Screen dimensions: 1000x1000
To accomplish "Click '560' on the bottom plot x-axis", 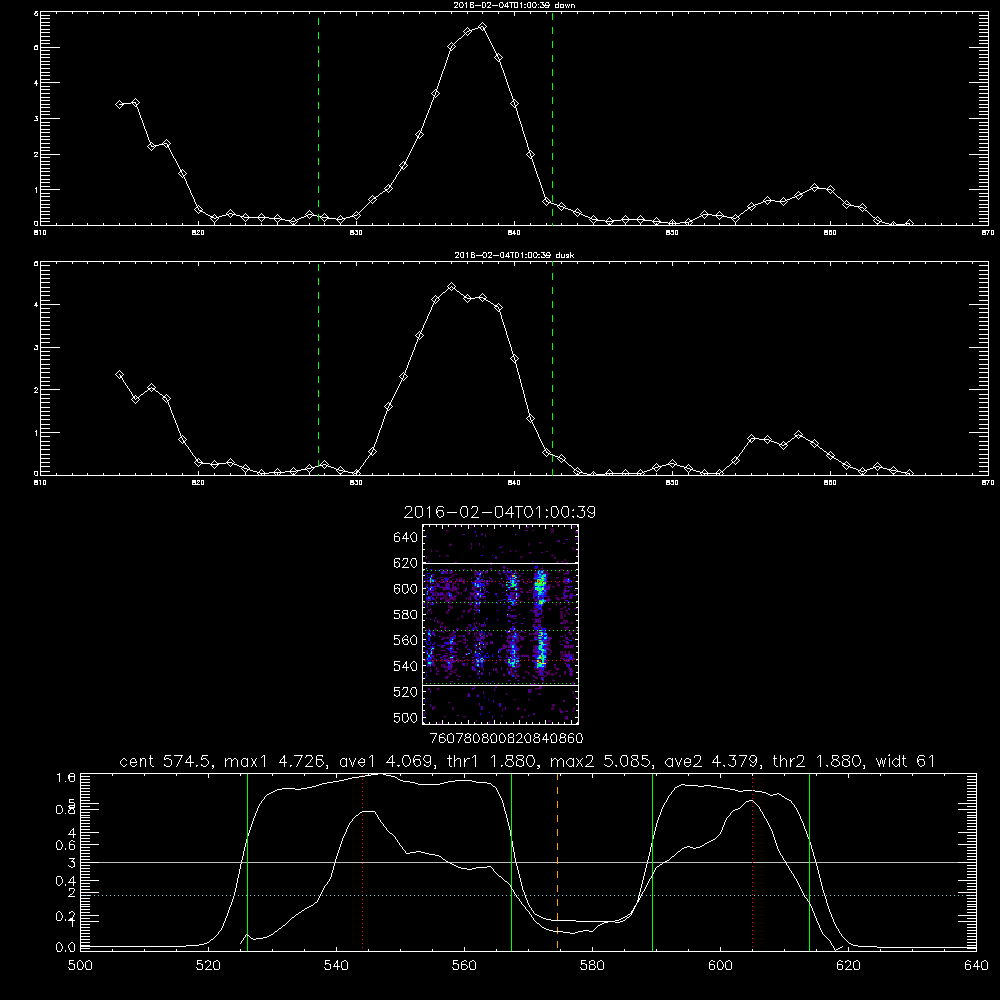I will pos(464,966).
